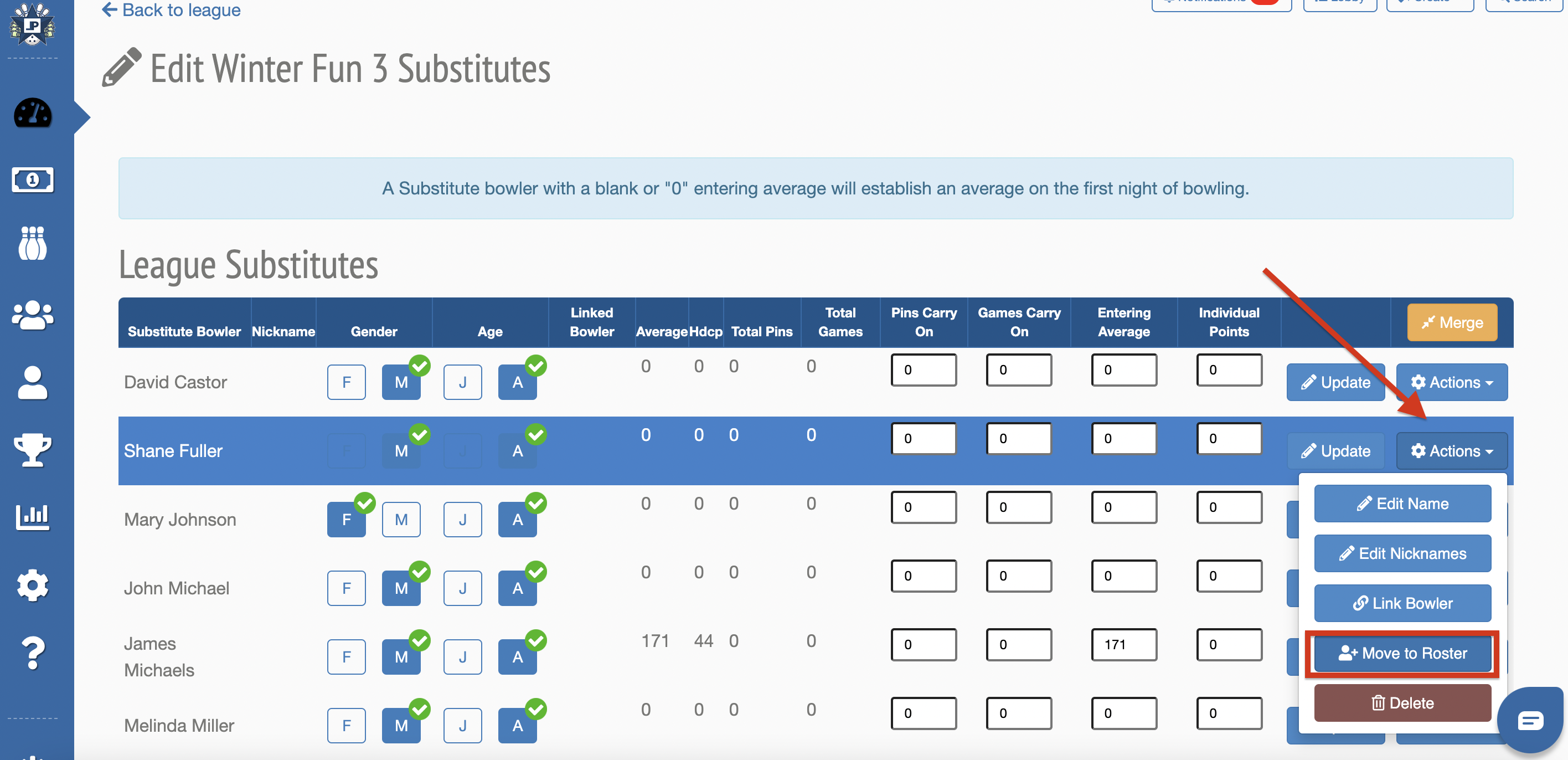The width and height of the screenshot is (1568, 760).
Task: Click the question mark help icon
Action: tap(33, 653)
